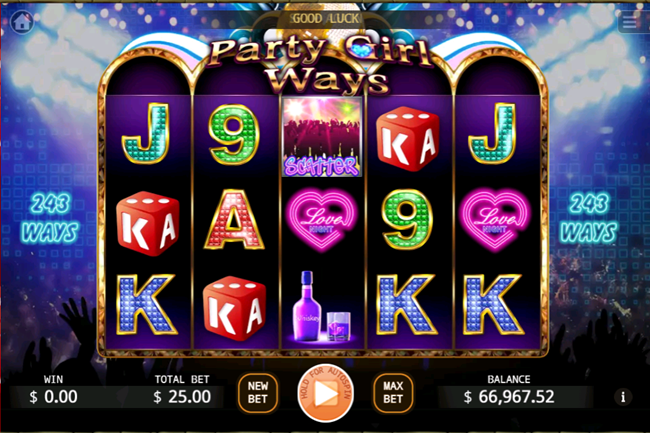The width and height of the screenshot is (650, 433).
Task: Open the info icon near balance
Action: (x=623, y=397)
